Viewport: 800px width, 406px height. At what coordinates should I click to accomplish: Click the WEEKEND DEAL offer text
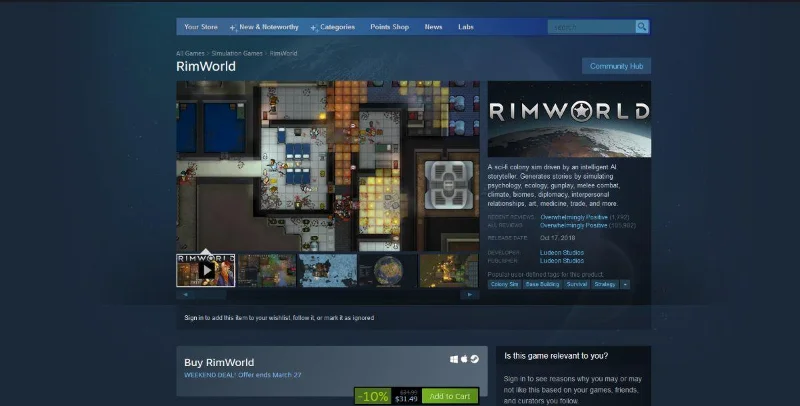coord(243,375)
